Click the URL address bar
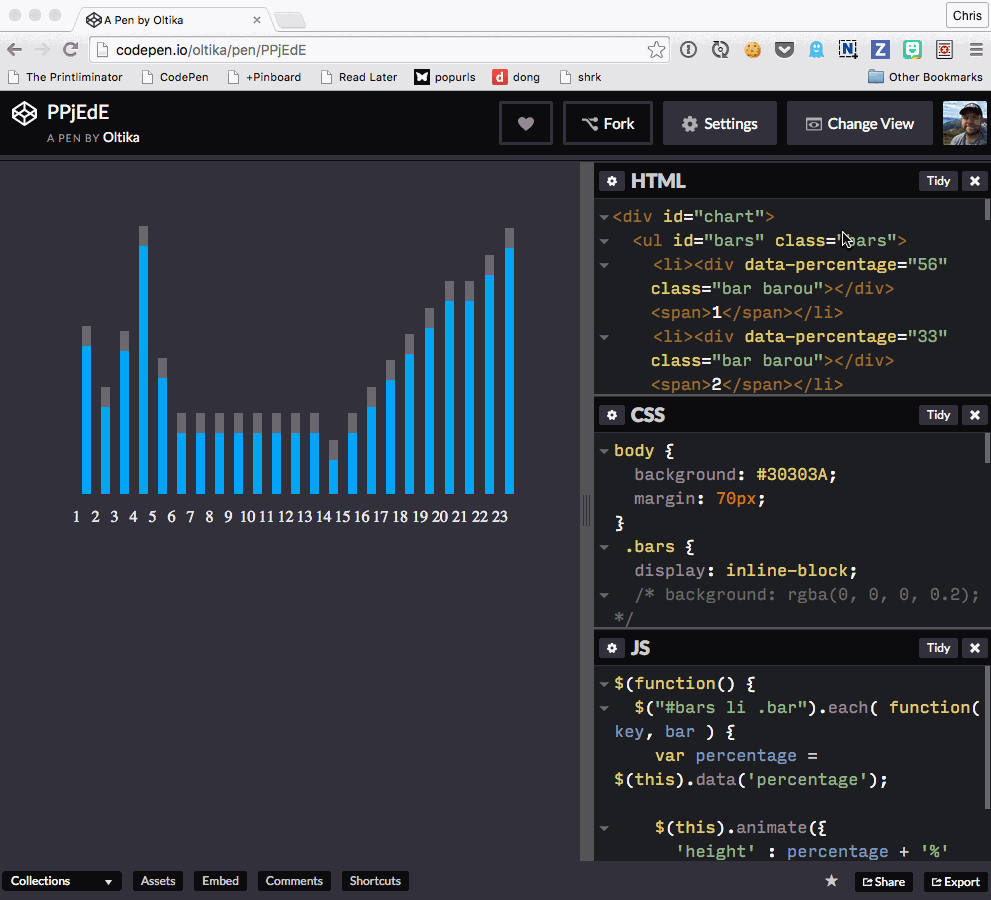 (378, 50)
